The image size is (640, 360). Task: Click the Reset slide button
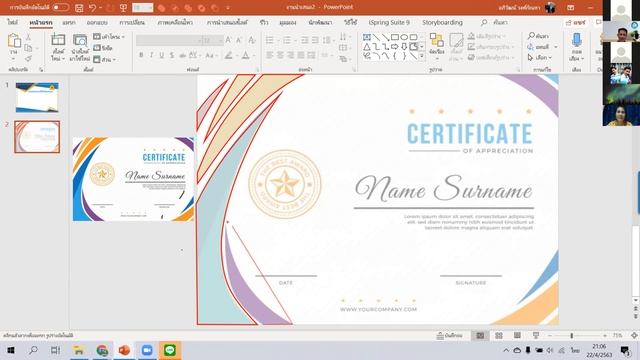tap(103, 48)
